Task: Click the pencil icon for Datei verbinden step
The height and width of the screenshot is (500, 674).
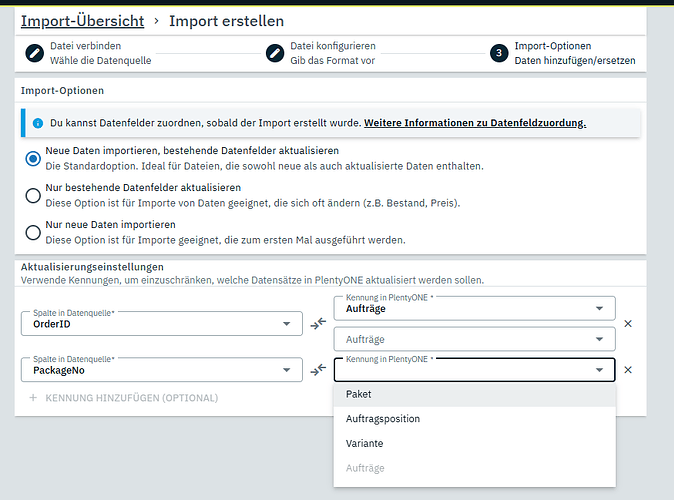Action: [x=34, y=53]
